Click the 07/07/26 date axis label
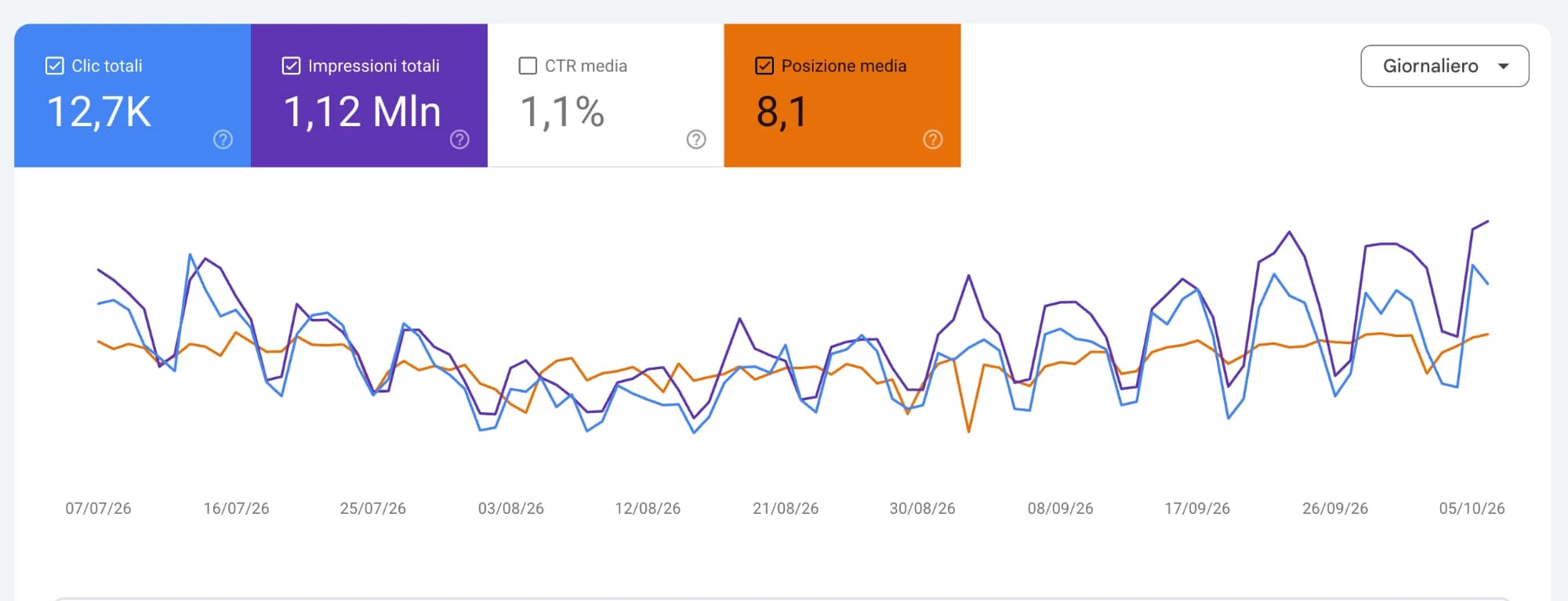 (x=98, y=509)
